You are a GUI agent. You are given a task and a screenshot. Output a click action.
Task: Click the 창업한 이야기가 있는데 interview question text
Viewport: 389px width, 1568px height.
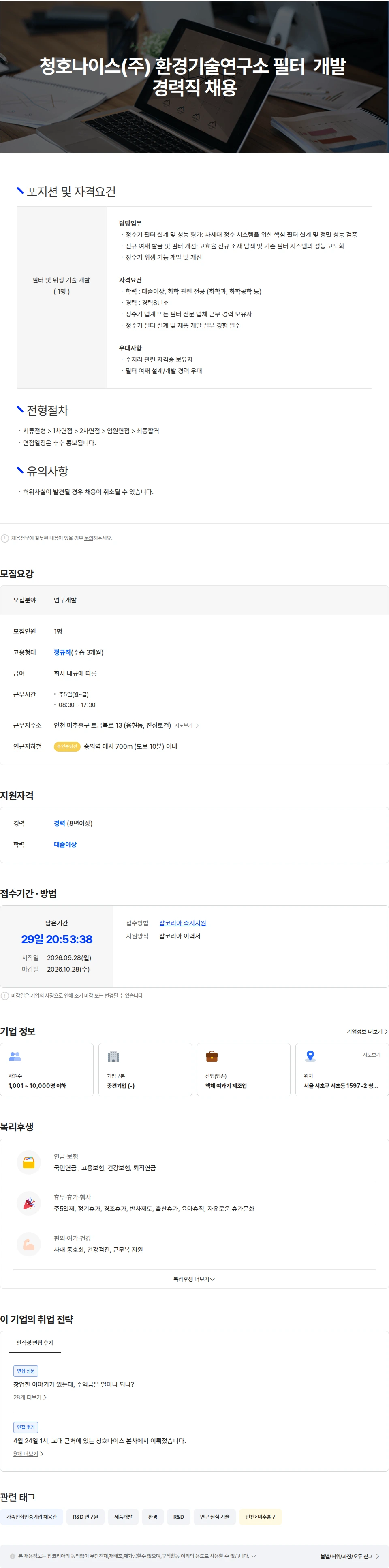click(74, 1384)
